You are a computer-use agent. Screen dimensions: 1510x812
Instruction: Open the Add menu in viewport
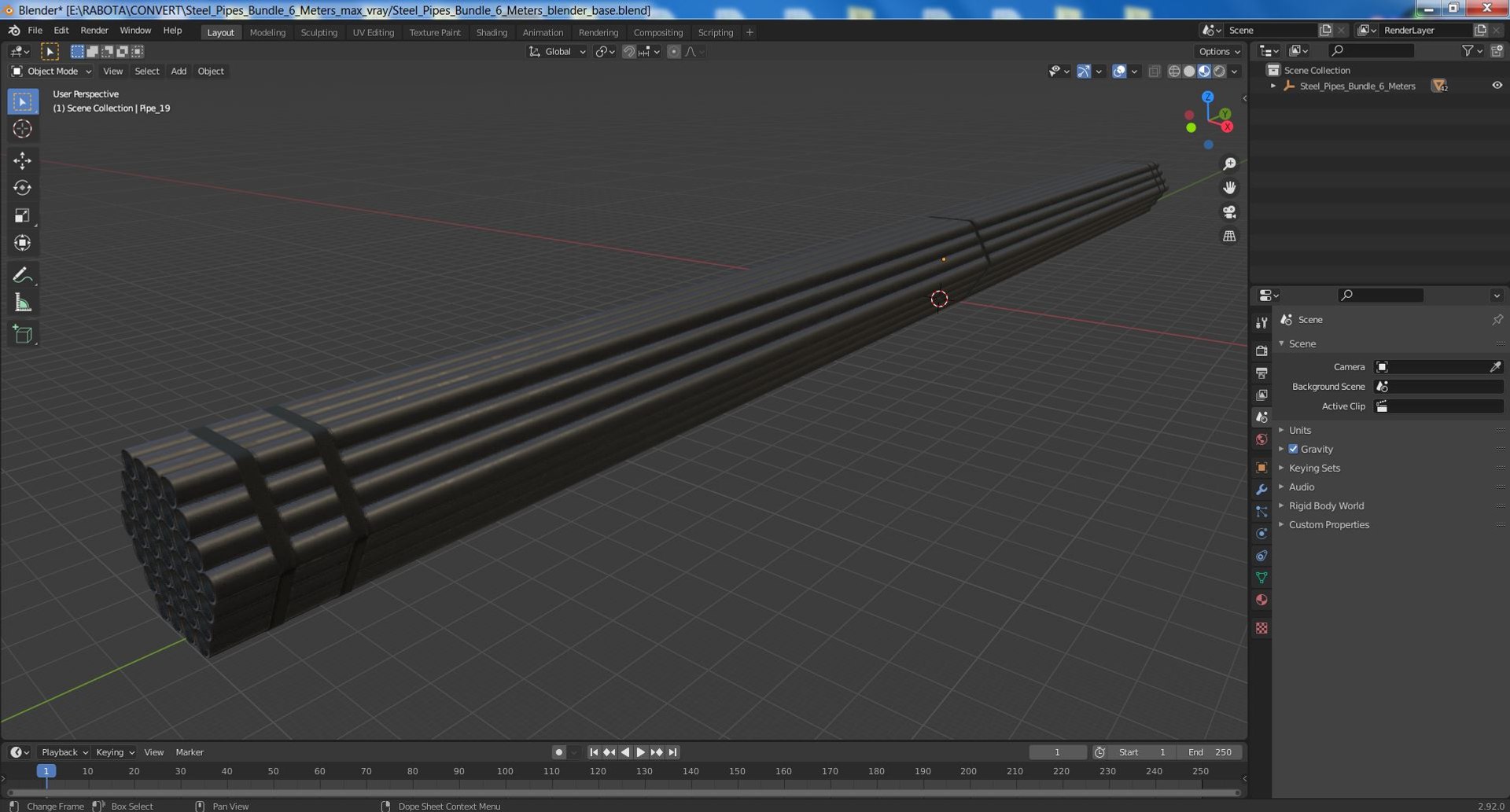click(179, 71)
